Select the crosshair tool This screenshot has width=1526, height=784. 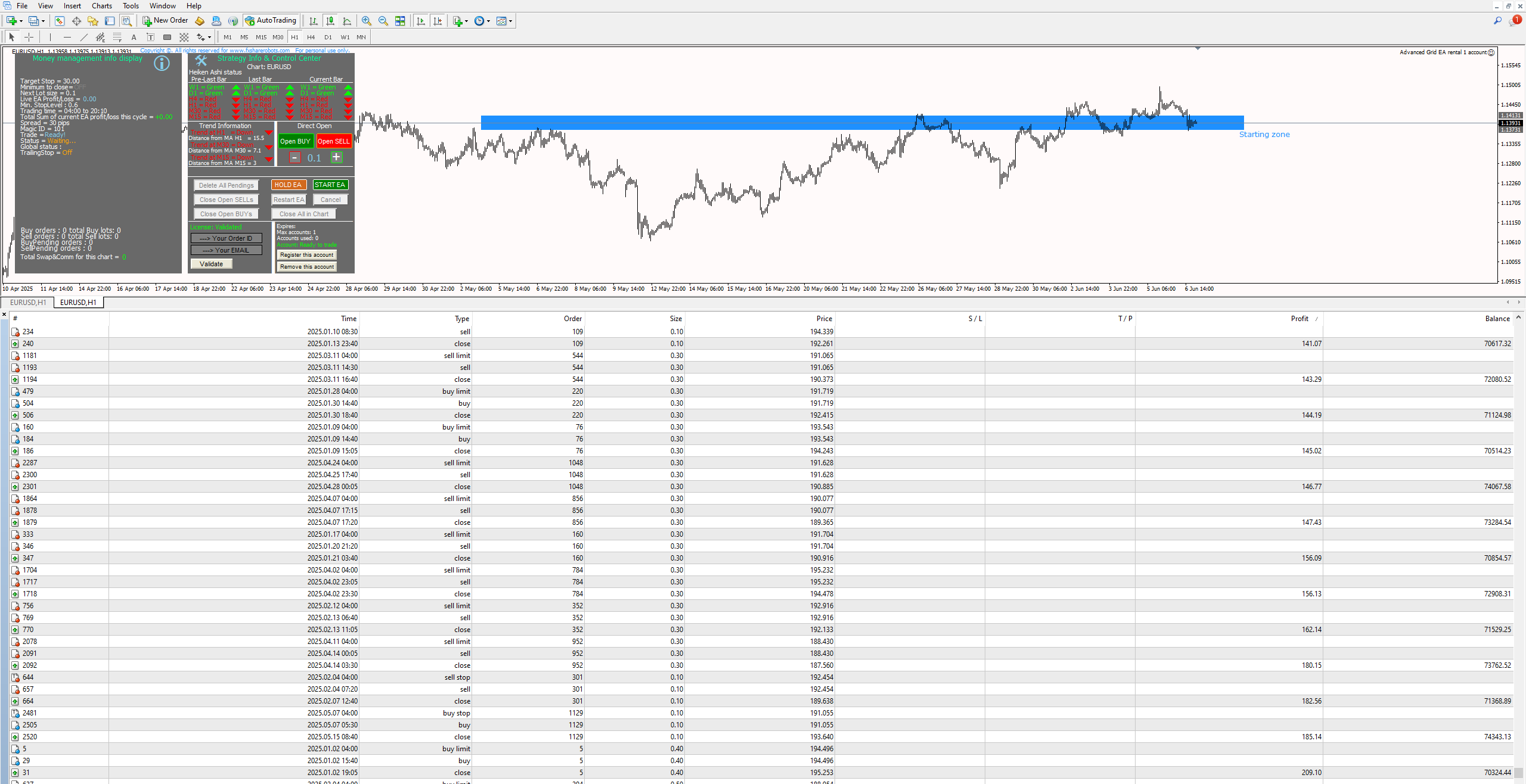point(29,37)
